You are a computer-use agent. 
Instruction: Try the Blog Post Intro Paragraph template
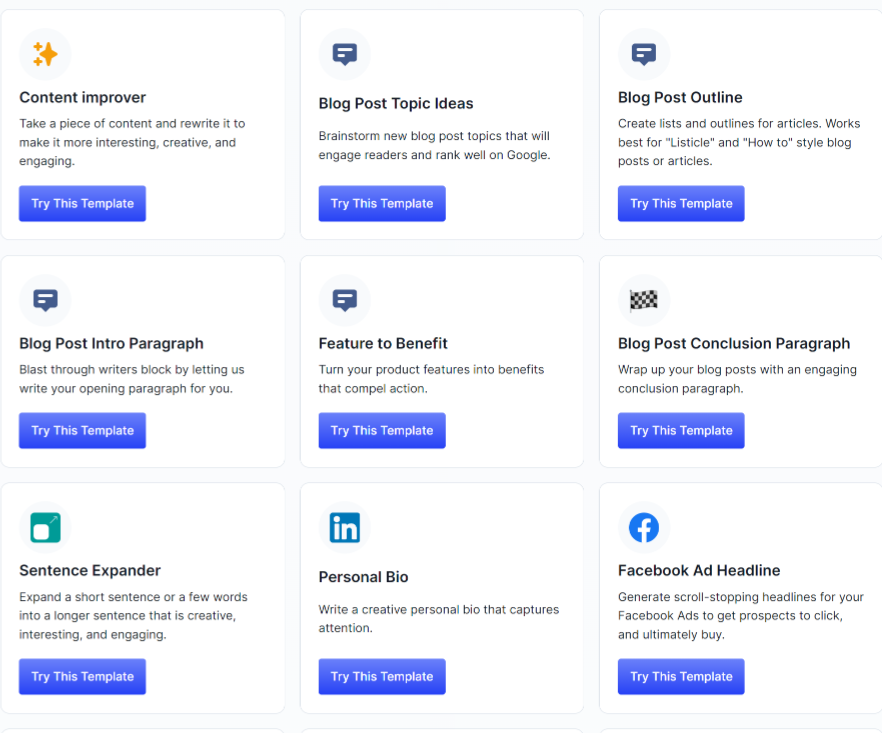pos(82,430)
